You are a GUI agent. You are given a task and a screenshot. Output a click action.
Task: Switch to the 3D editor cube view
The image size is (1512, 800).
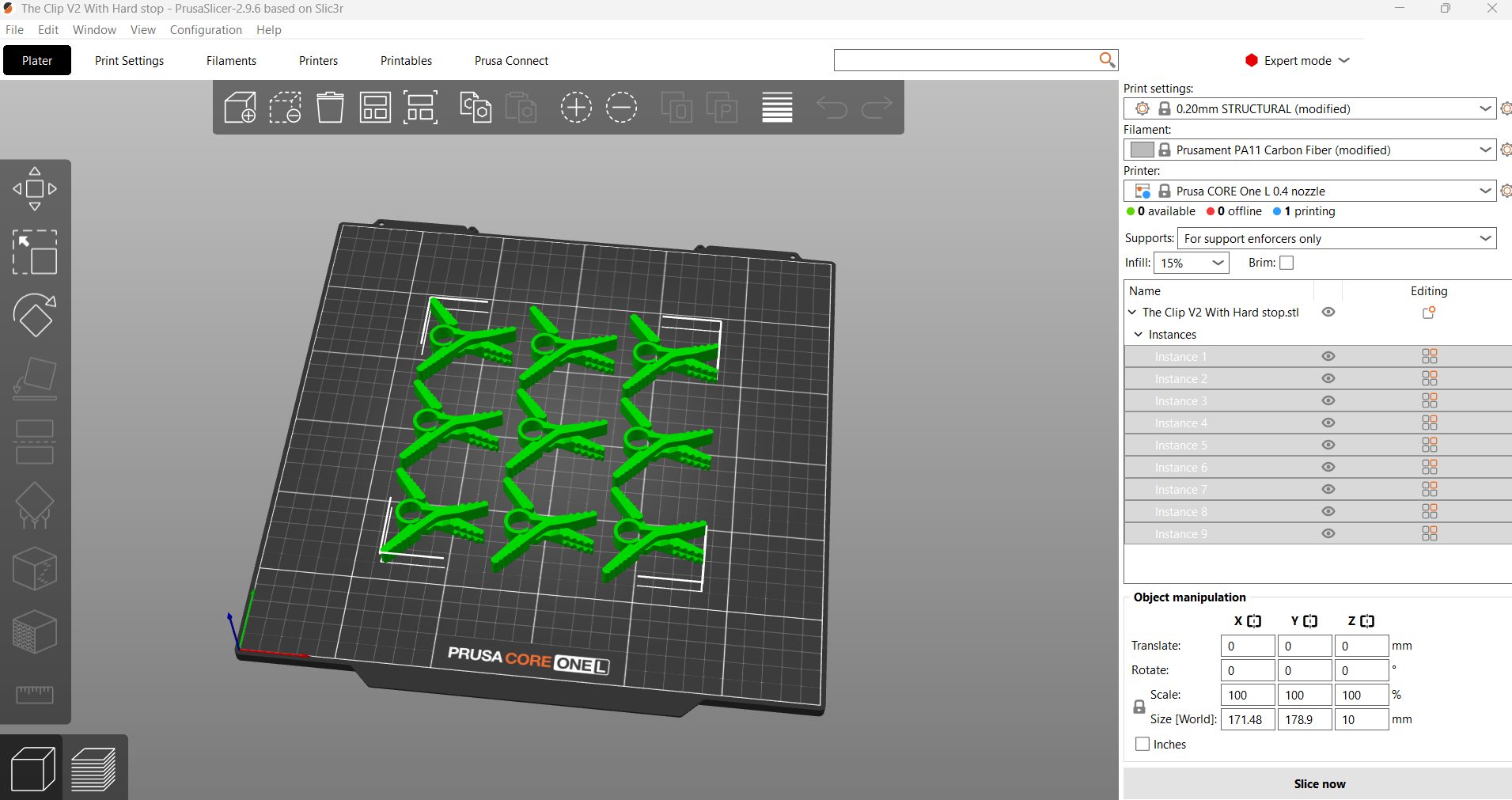[x=32, y=768]
